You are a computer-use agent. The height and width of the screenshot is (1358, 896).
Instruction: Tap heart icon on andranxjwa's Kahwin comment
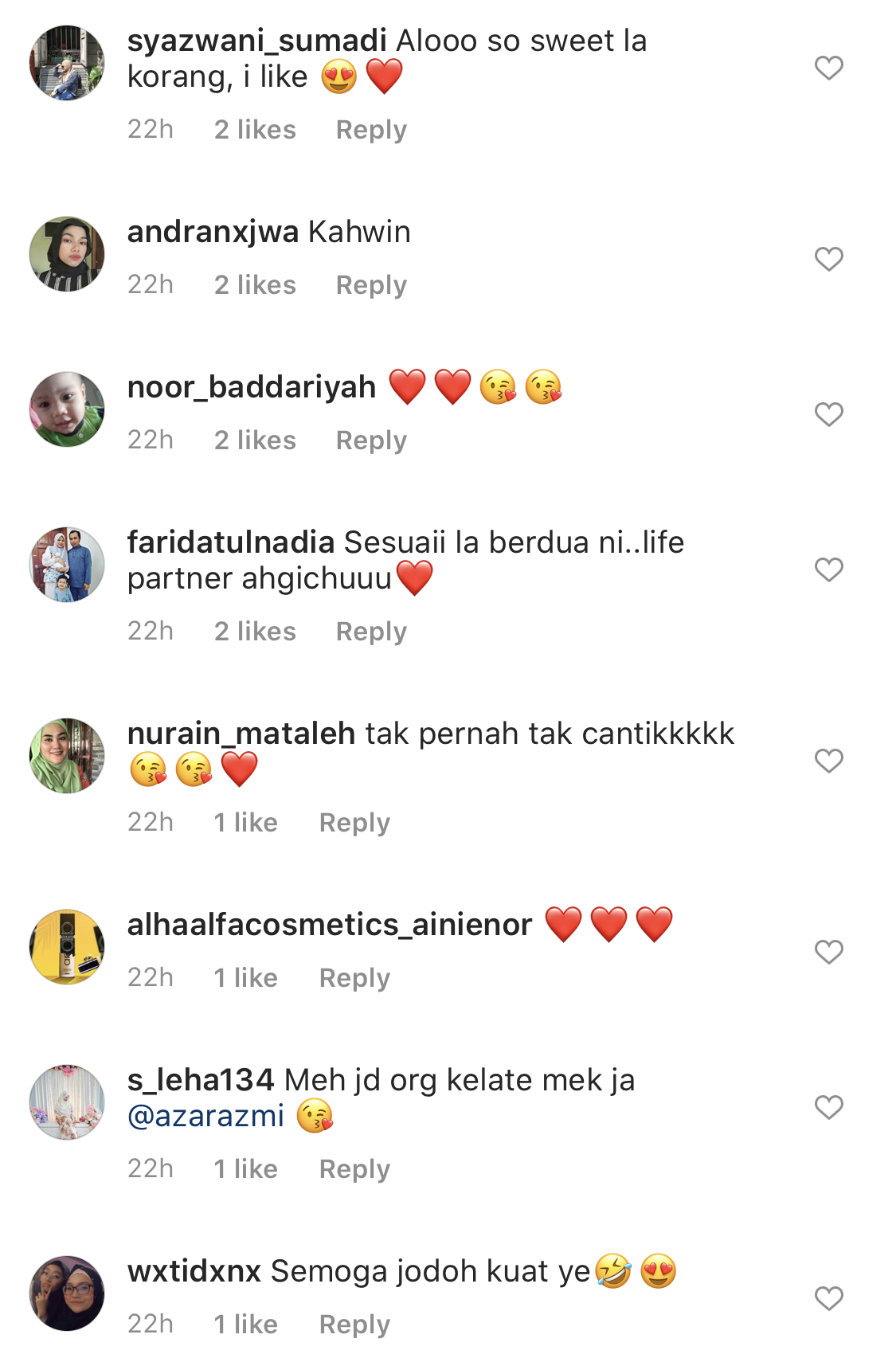point(828,259)
